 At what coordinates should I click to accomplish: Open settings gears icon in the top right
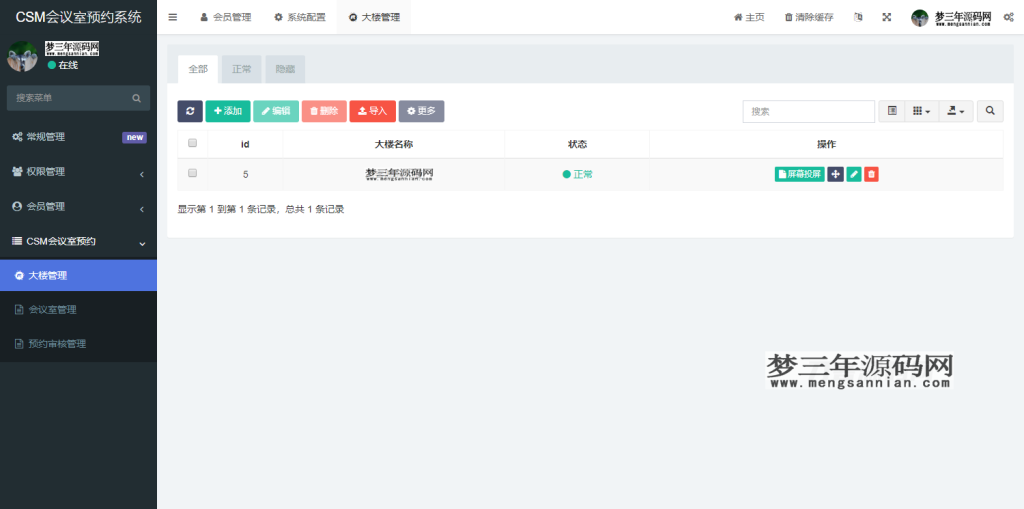pyautogui.click(x=1008, y=18)
